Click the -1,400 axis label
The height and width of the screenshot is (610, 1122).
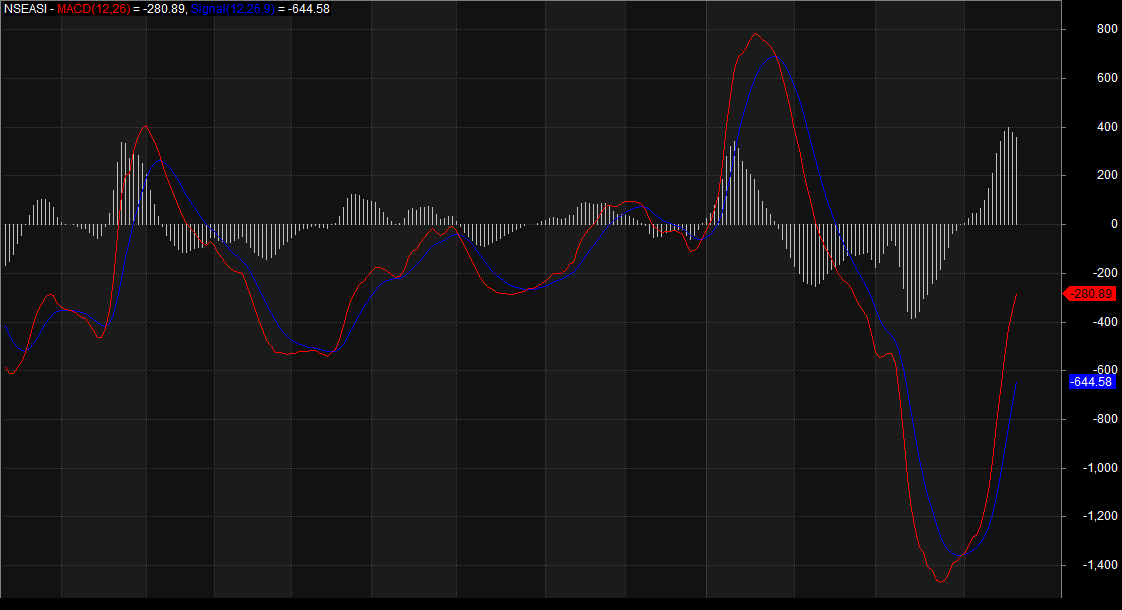(1101, 565)
